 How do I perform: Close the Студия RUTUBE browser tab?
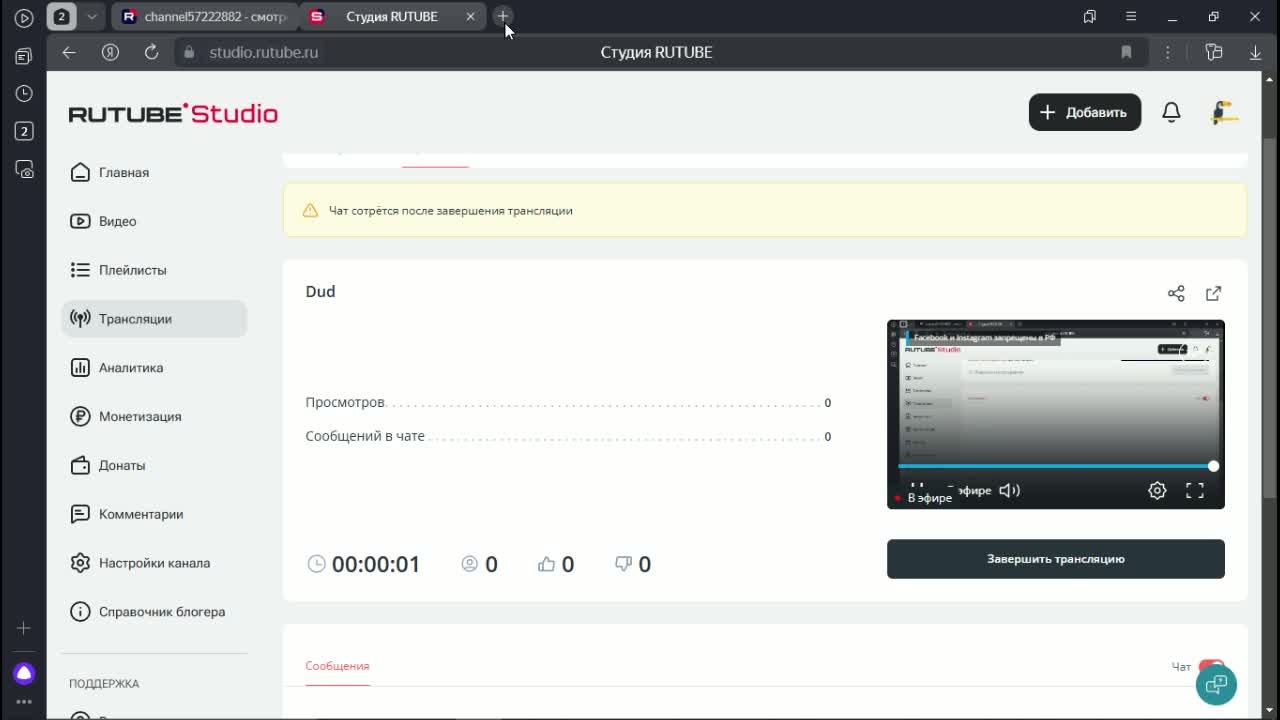coord(471,16)
